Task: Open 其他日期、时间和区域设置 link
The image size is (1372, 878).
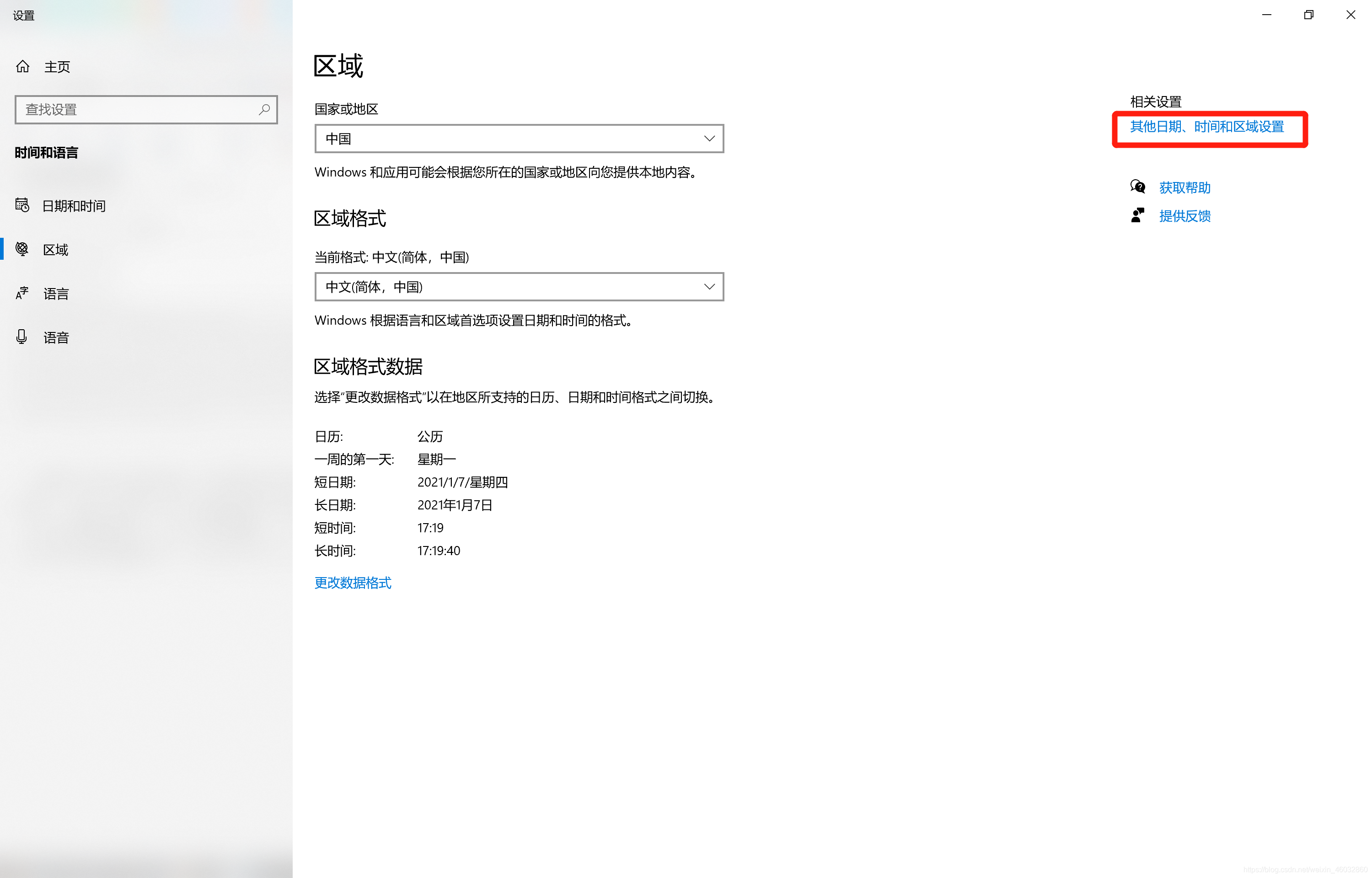Action: tap(1207, 127)
